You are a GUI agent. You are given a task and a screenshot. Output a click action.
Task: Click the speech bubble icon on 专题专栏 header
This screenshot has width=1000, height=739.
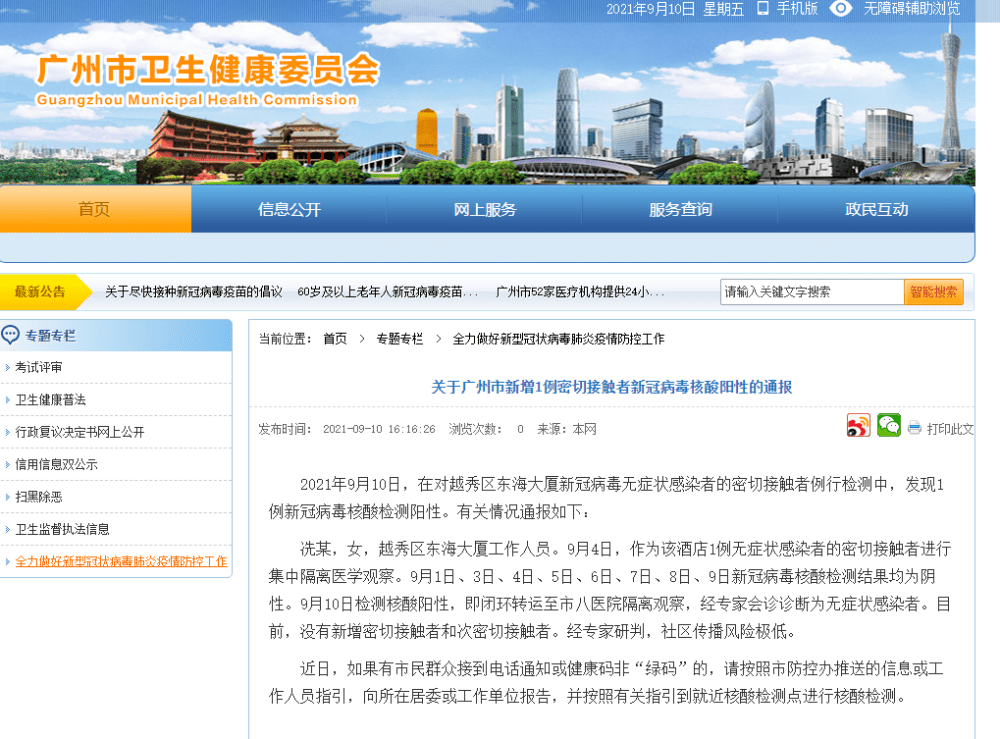12,335
